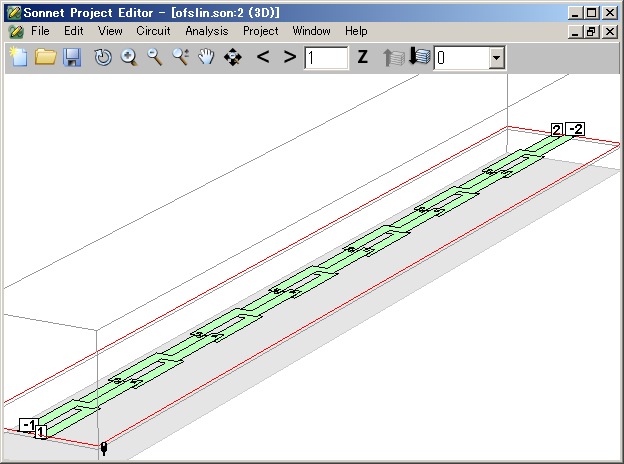Screen dimensions: 624x464
Task: Go up one metal level
Action: pos(394,57)
